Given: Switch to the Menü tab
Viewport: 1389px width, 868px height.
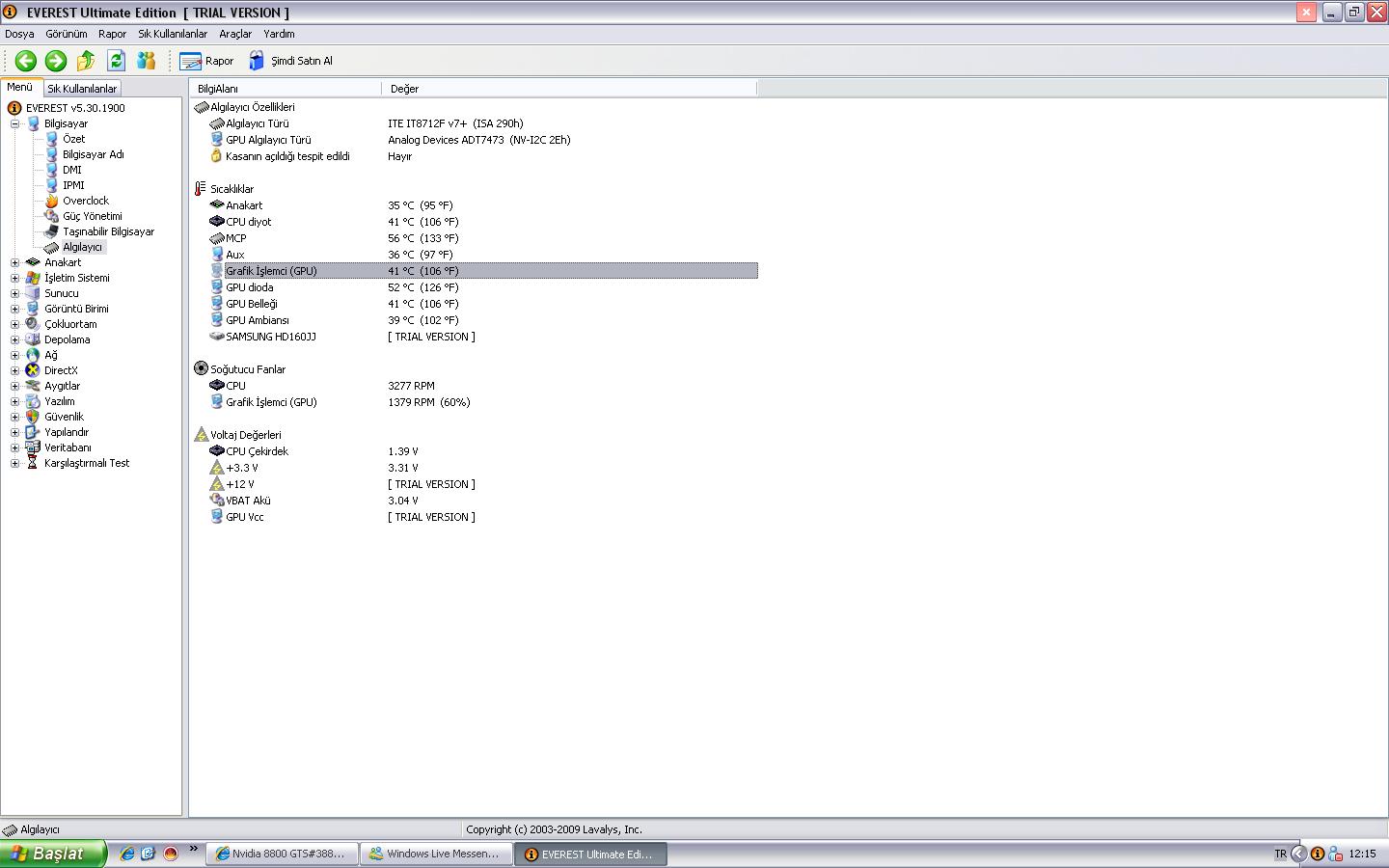Looking at the screenshot, I should click(20, 88).
